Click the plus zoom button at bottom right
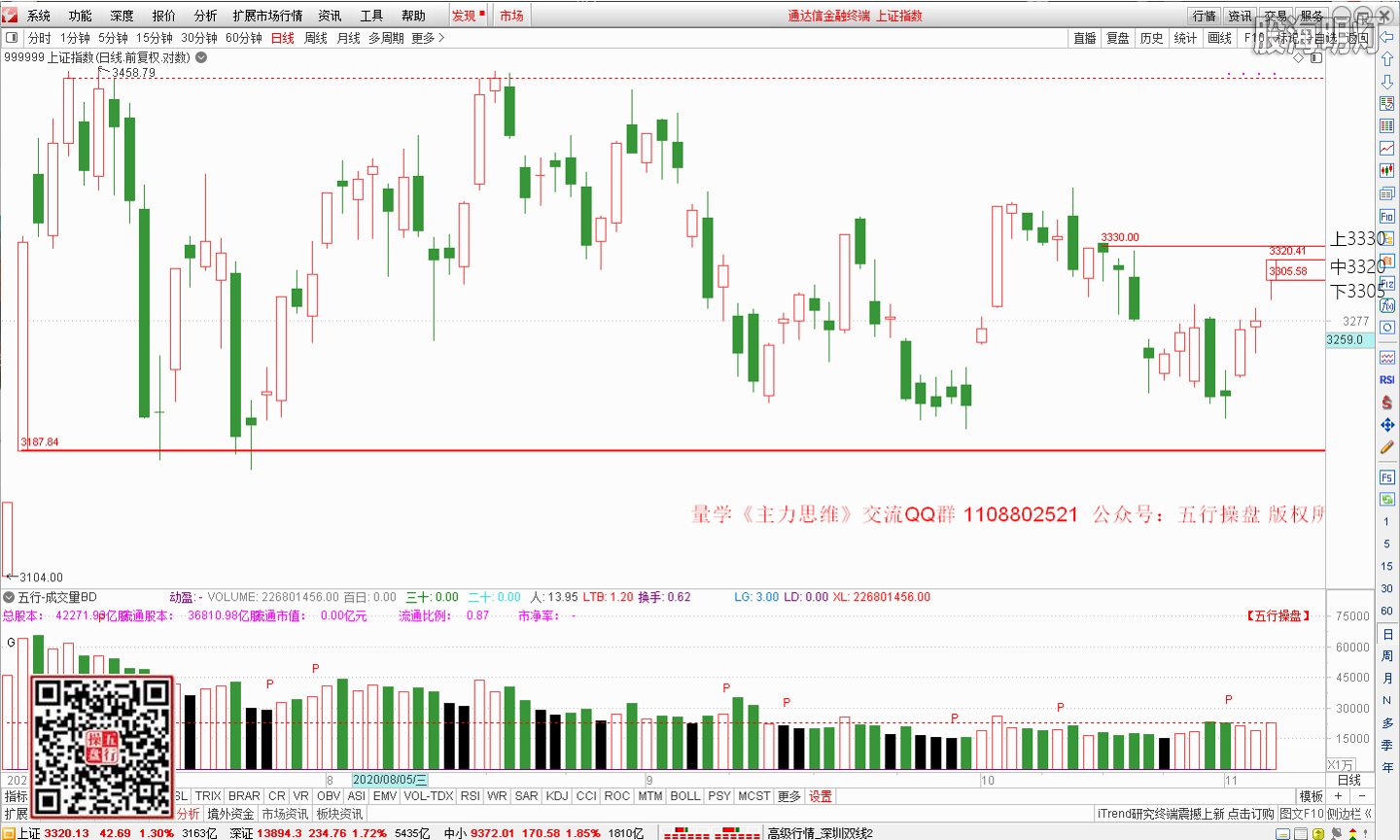Viewport: 1400px width, 840px height. 1339,796
